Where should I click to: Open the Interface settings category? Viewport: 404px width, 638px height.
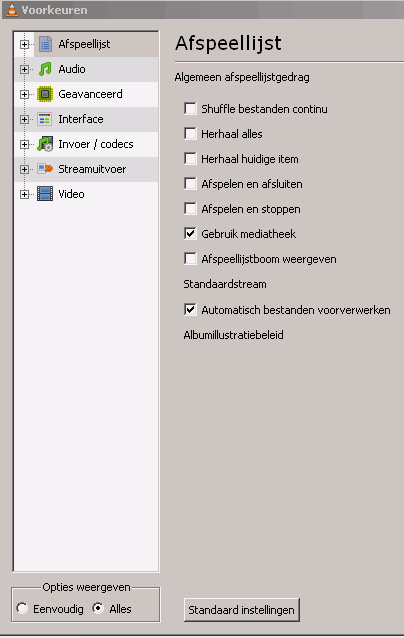(x=81, y=119)
